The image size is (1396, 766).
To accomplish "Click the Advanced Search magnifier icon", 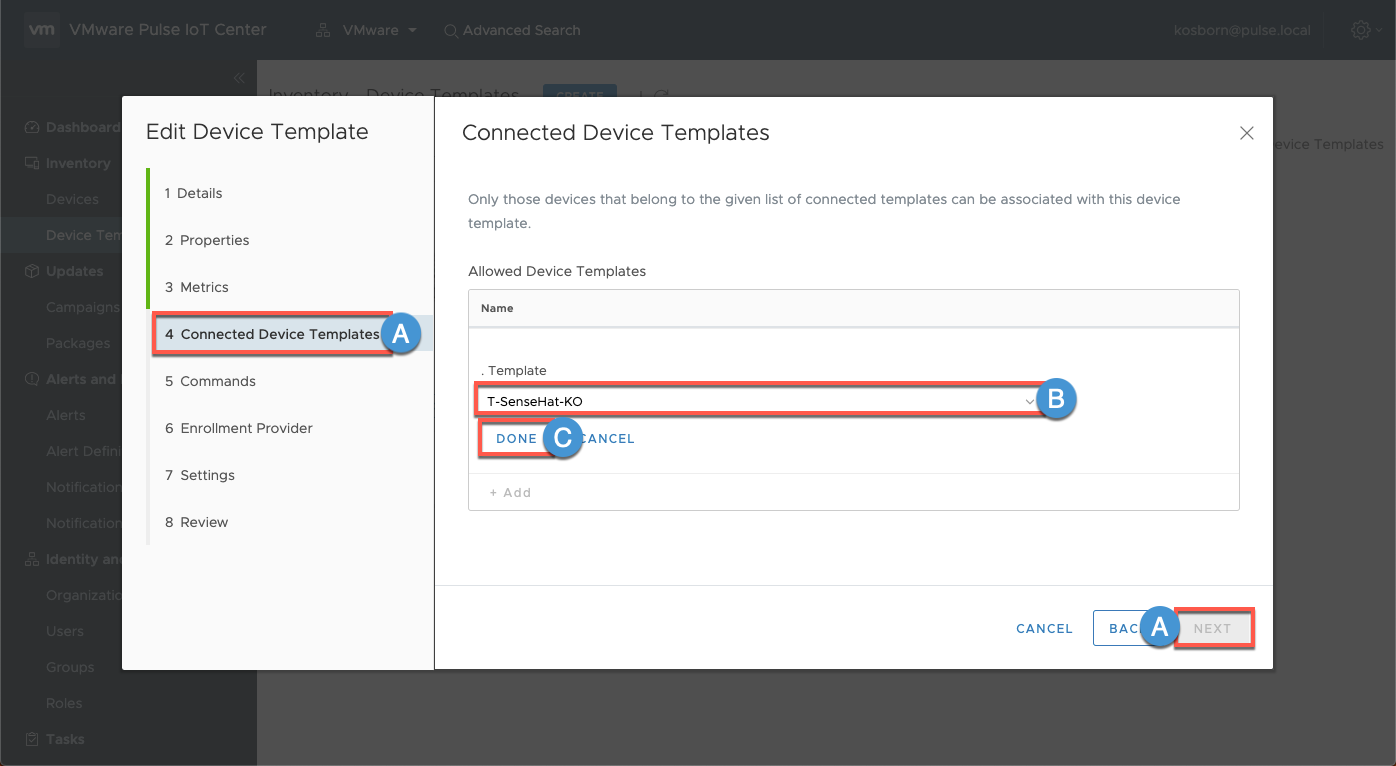I will point(451,31).
